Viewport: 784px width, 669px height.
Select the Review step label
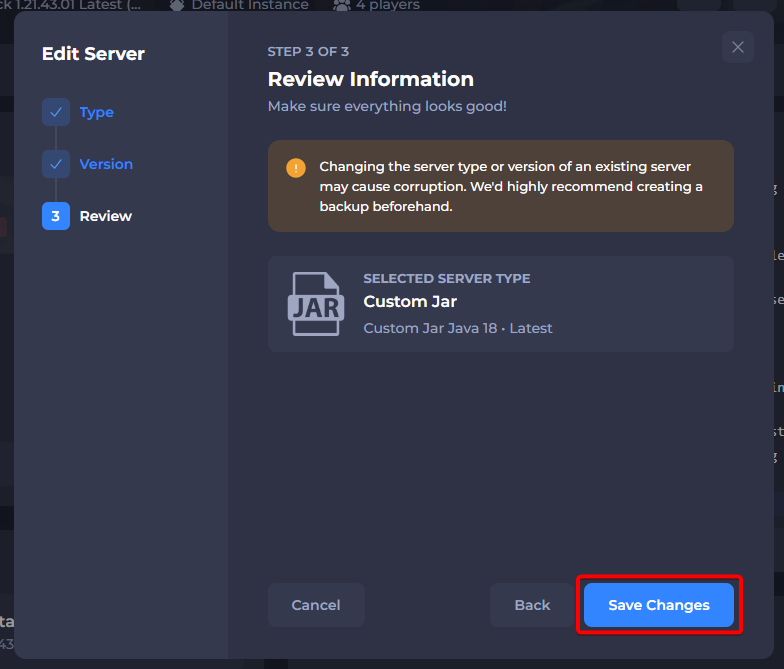coord(106,216)
